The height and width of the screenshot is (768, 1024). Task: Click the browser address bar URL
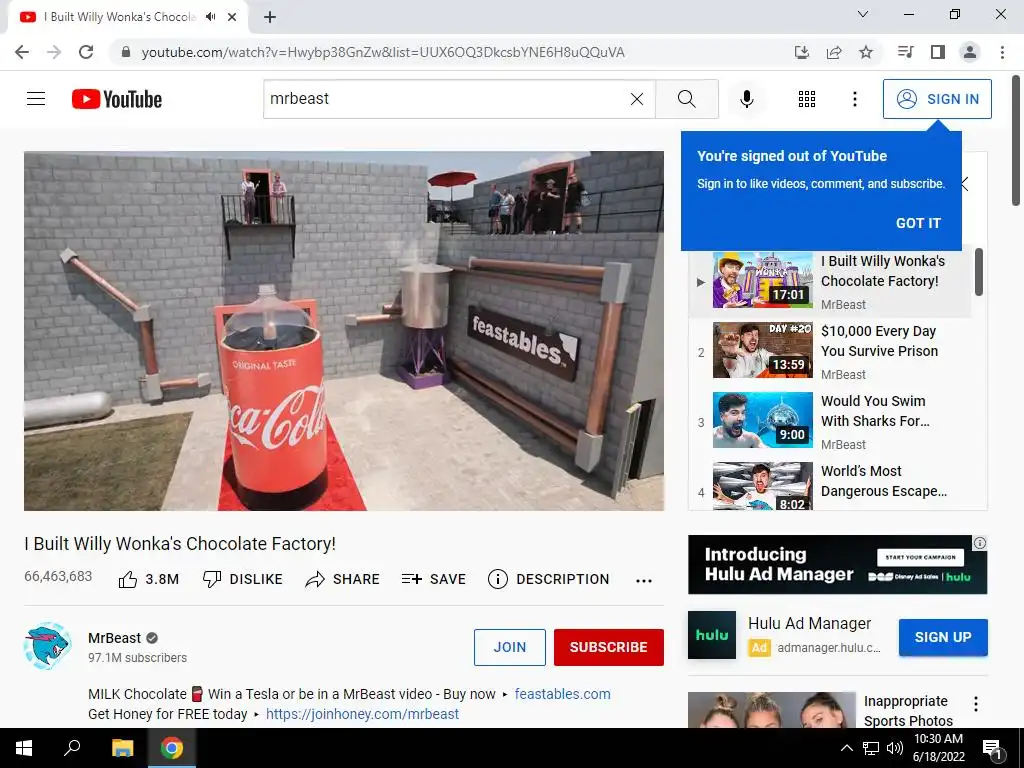(x=383, y=52)
